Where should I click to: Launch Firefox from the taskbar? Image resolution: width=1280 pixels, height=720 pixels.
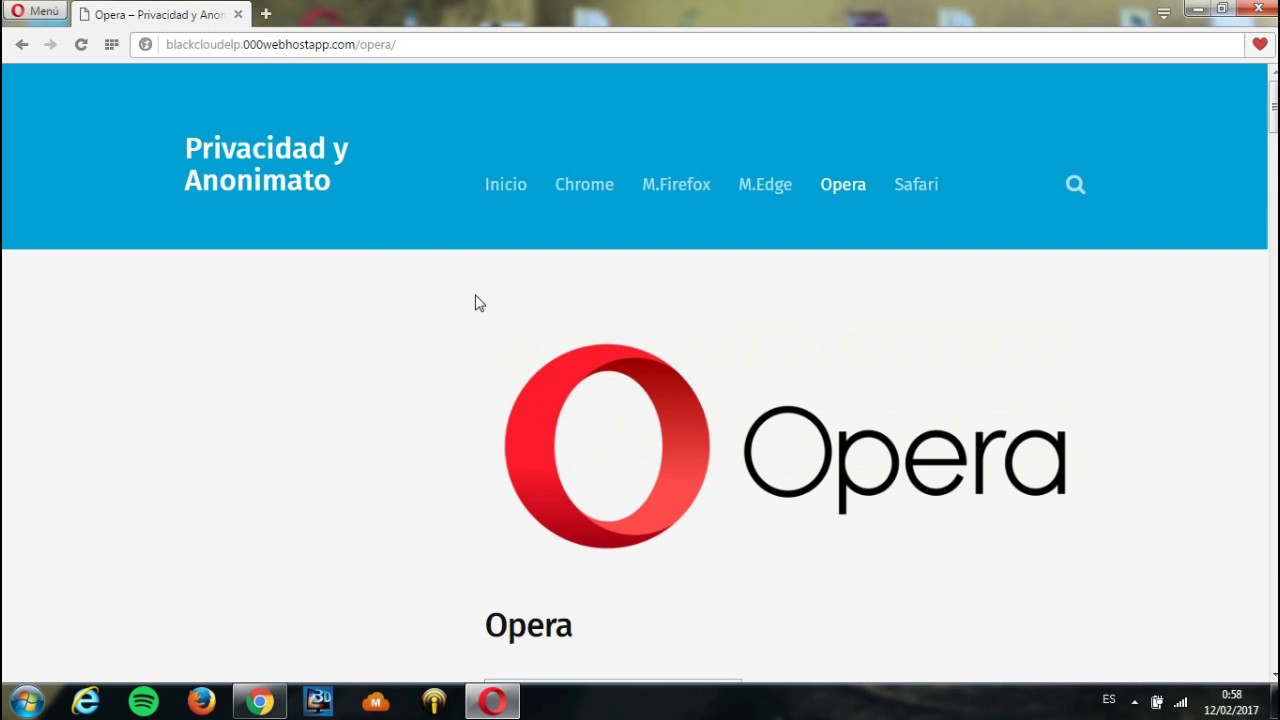click(x=202, y=702)
